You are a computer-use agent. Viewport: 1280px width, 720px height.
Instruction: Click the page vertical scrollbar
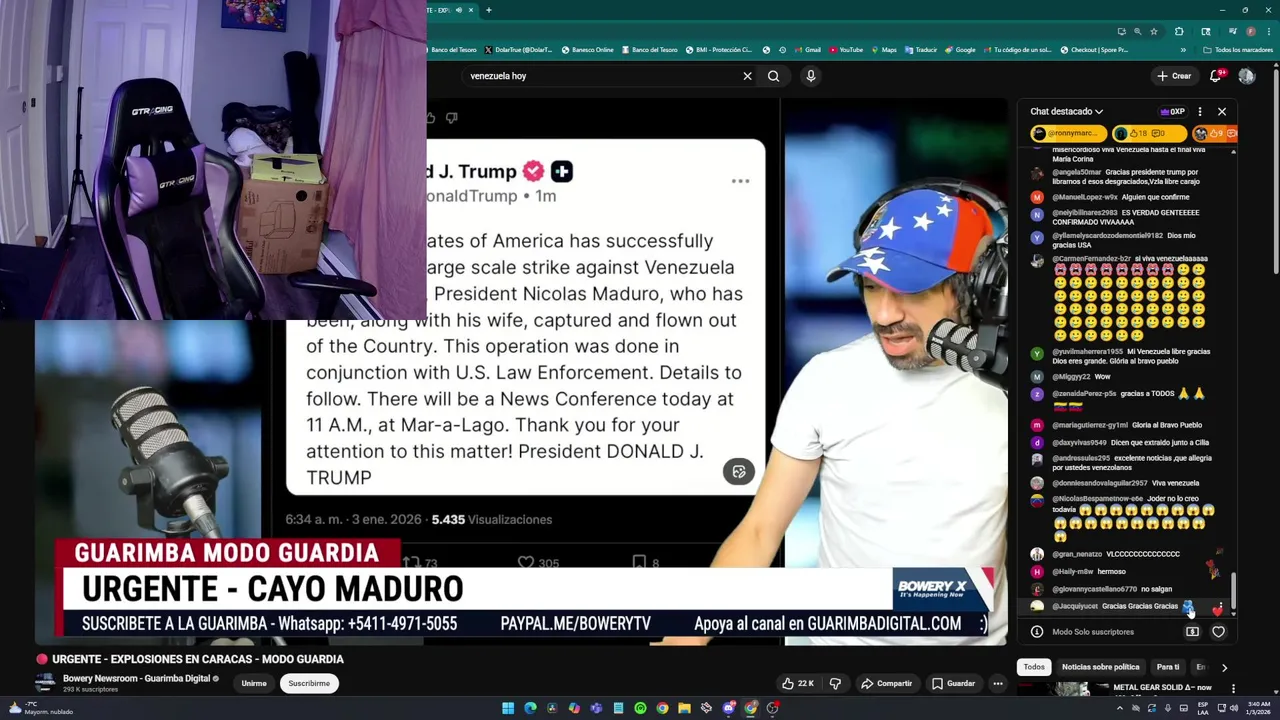coord(1276,170)
